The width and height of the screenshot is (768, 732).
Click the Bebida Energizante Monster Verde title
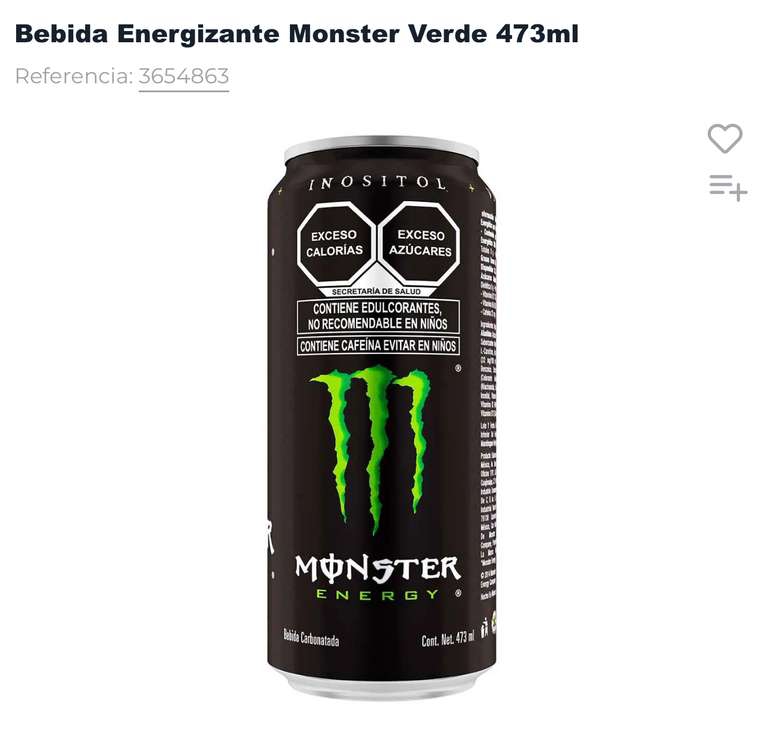tap(297, 34)
